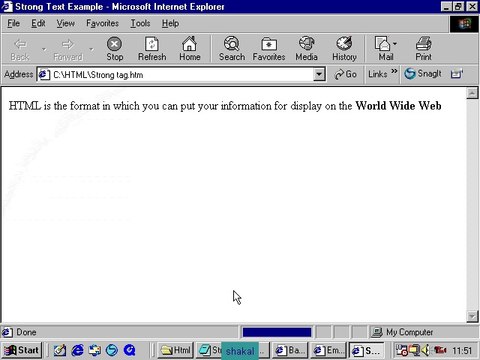Click the red tray icon near clock
Screen dimensions: 480x360
coord(440,350)
